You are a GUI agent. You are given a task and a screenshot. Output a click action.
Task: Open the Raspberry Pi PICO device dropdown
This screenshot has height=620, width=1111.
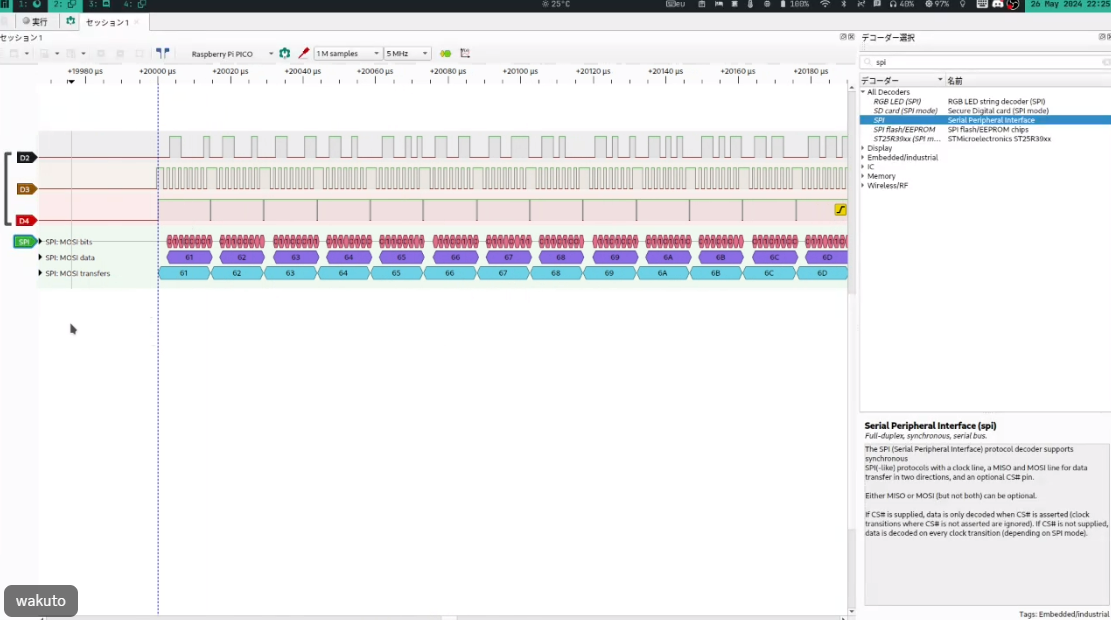click(x=231, y=54)
